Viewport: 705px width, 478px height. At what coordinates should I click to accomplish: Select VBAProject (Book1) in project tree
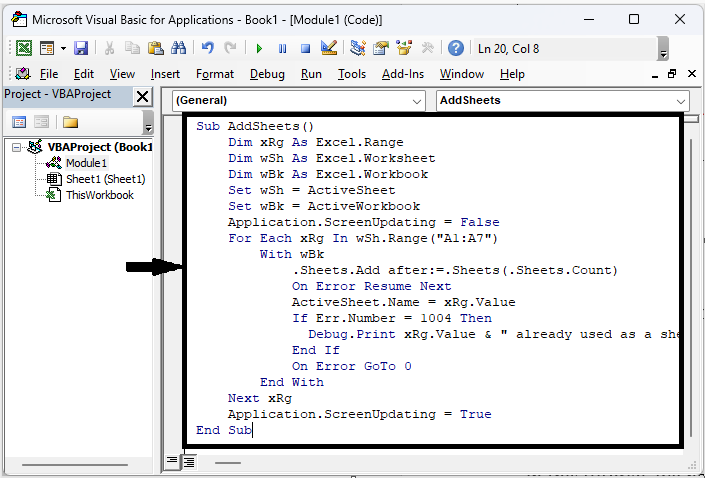pos(100,147)
